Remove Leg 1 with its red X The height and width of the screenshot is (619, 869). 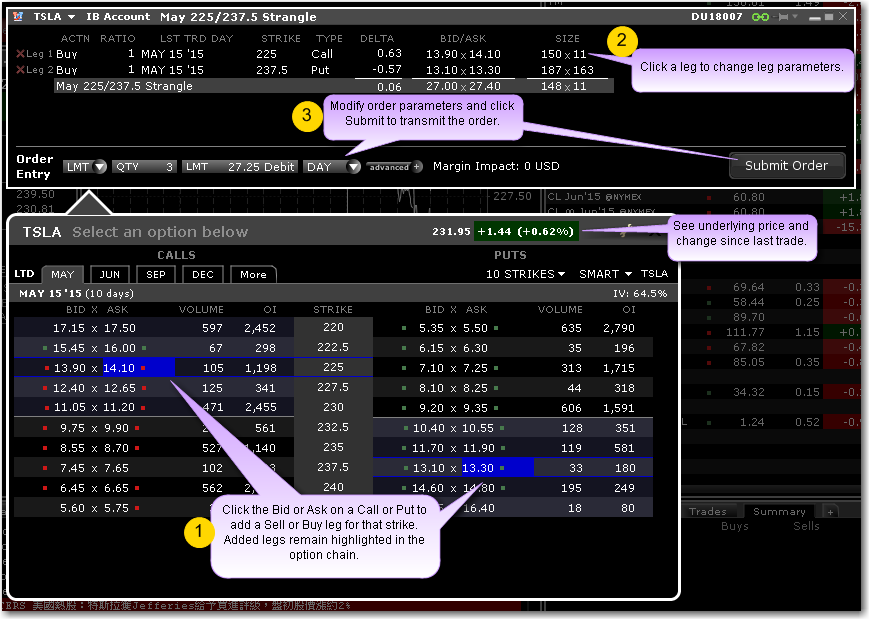21,54
